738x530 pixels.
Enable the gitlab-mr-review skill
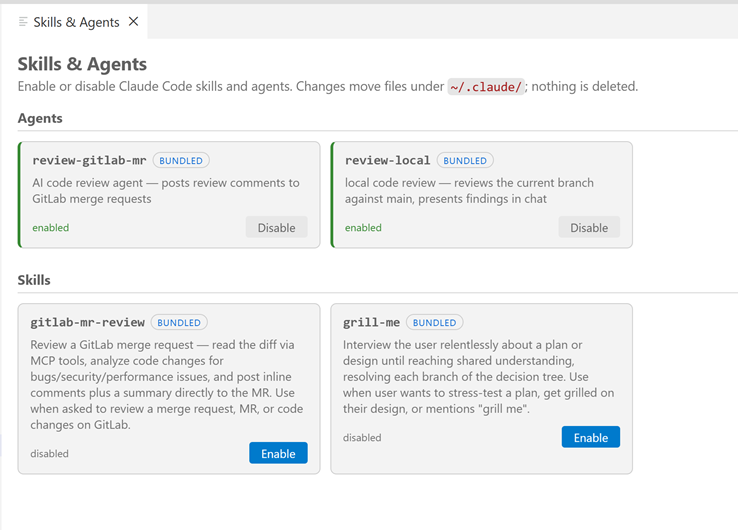point(278,453)
